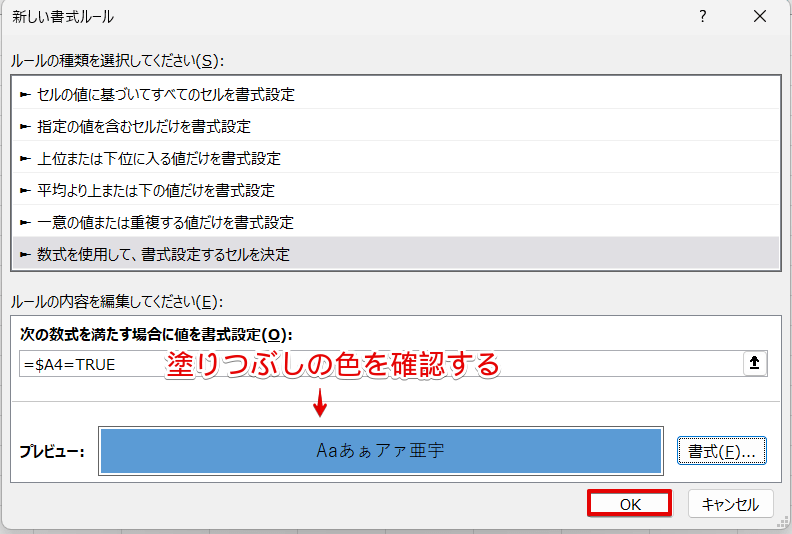
Task: Close the 新しい書式ルール dialog
Action: pyautogui.click(x=760, y=17)
